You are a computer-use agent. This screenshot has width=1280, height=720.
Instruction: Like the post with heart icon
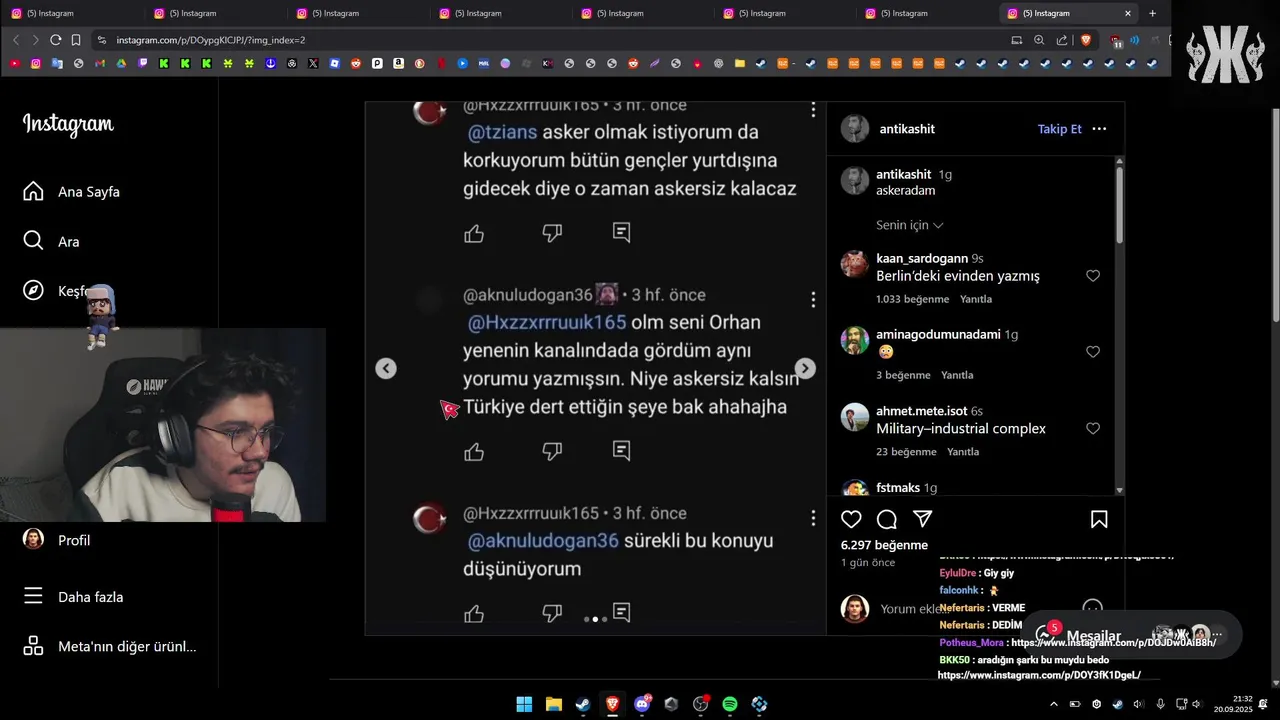coord(851,519)
